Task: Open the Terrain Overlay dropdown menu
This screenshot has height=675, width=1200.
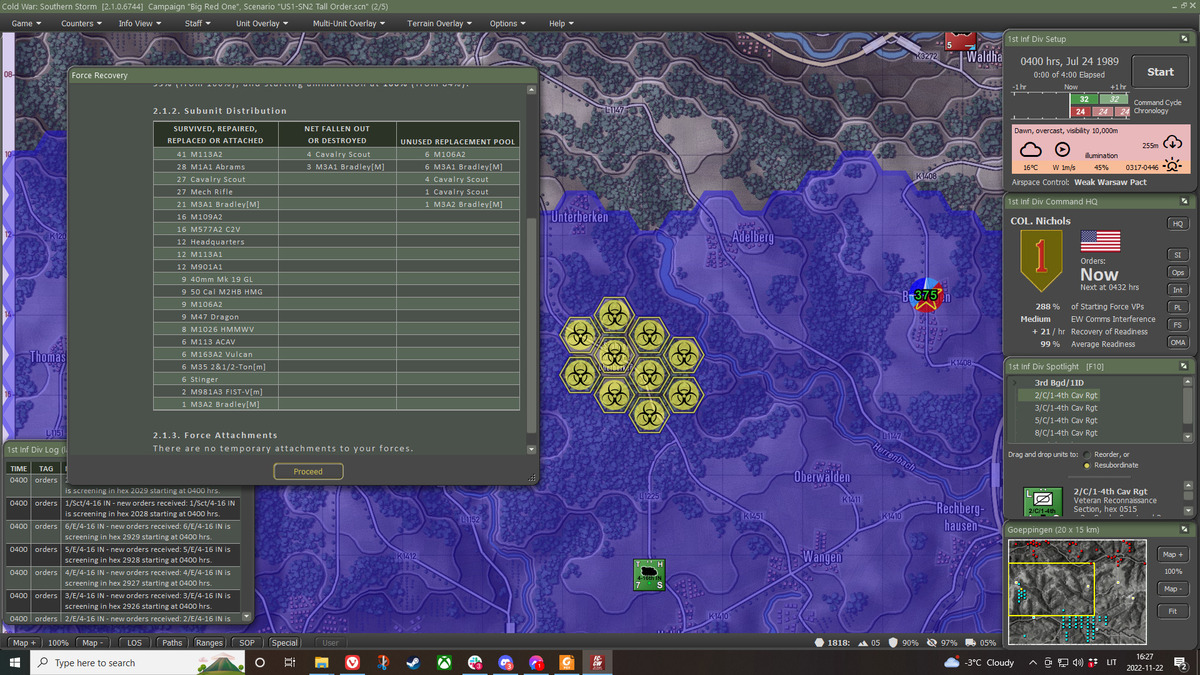Action: point(440,23)
